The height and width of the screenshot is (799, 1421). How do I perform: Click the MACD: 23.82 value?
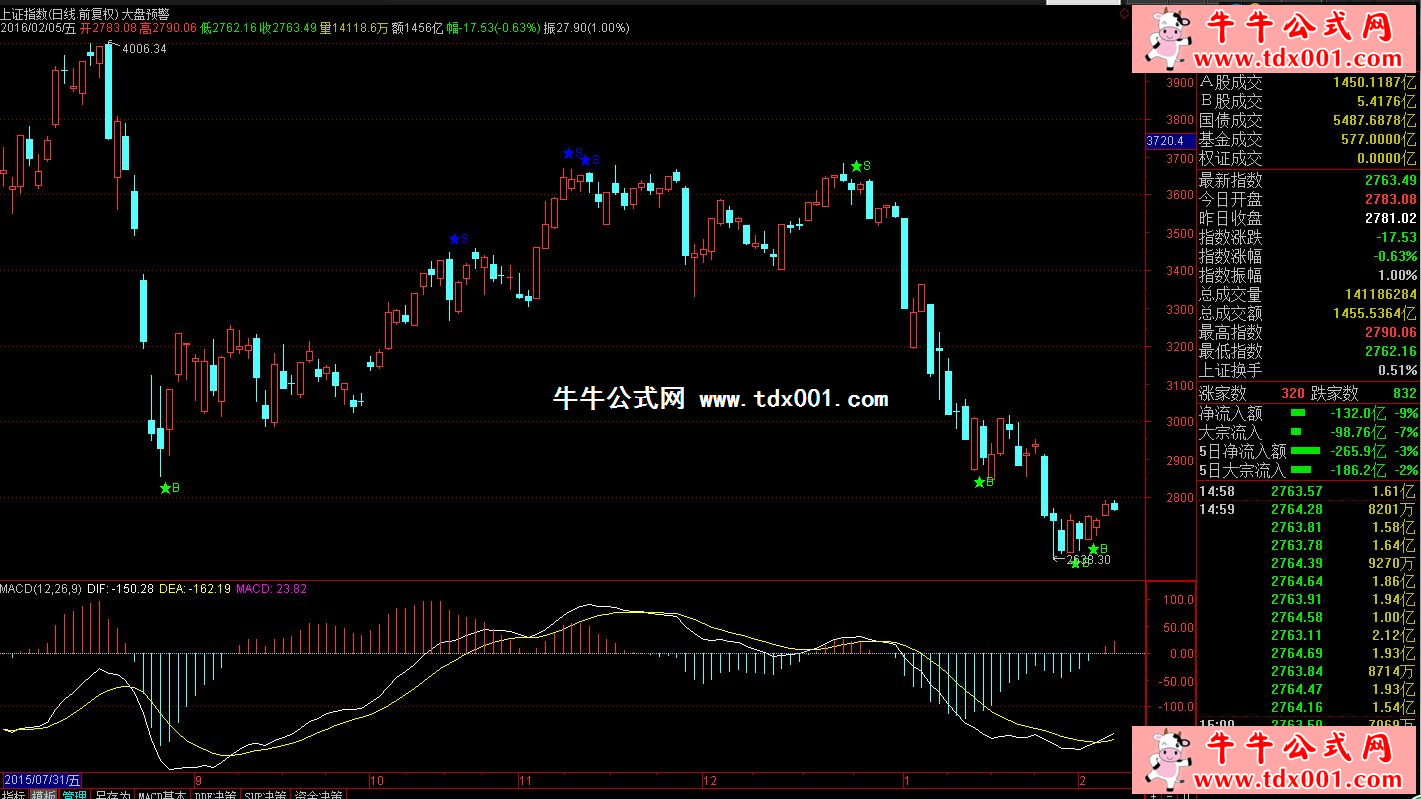coord(272,589)
